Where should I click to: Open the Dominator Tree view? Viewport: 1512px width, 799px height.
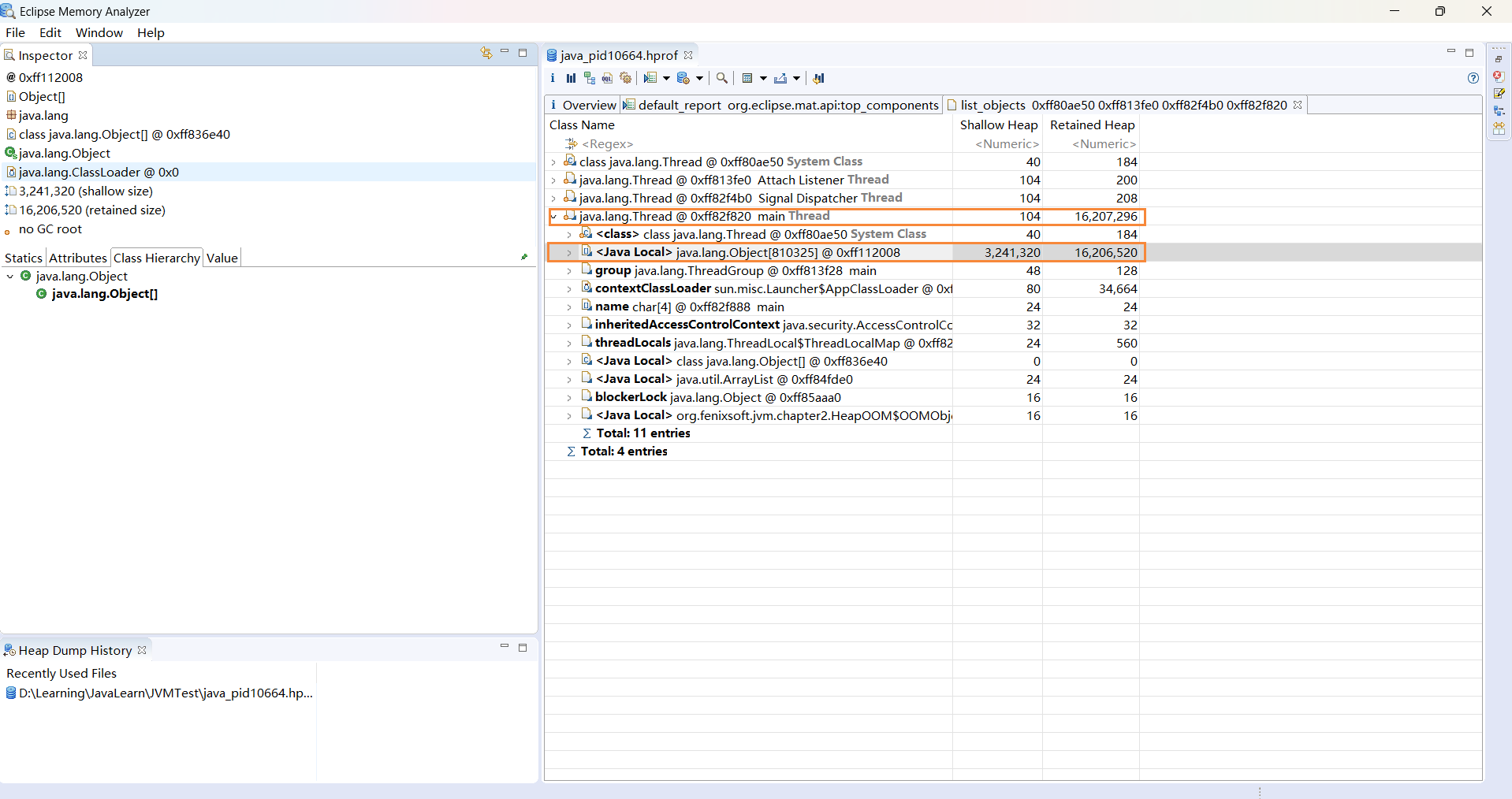(x=590, y=78)
